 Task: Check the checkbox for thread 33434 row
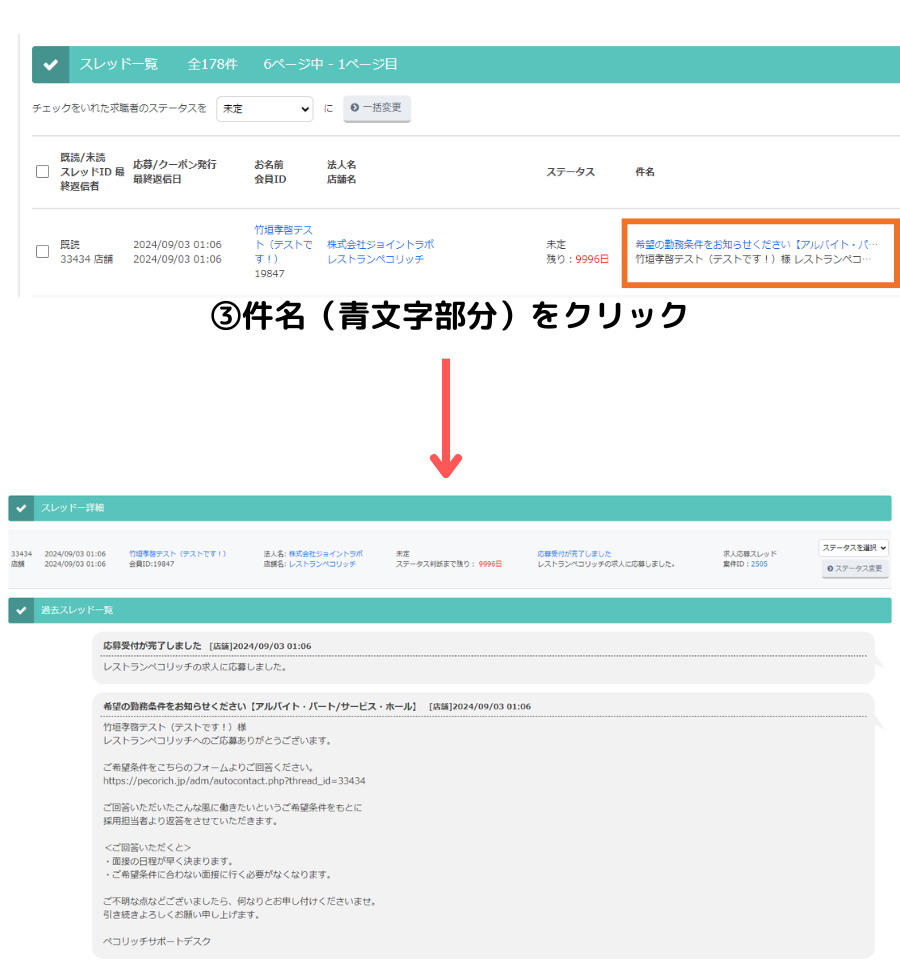41,252
